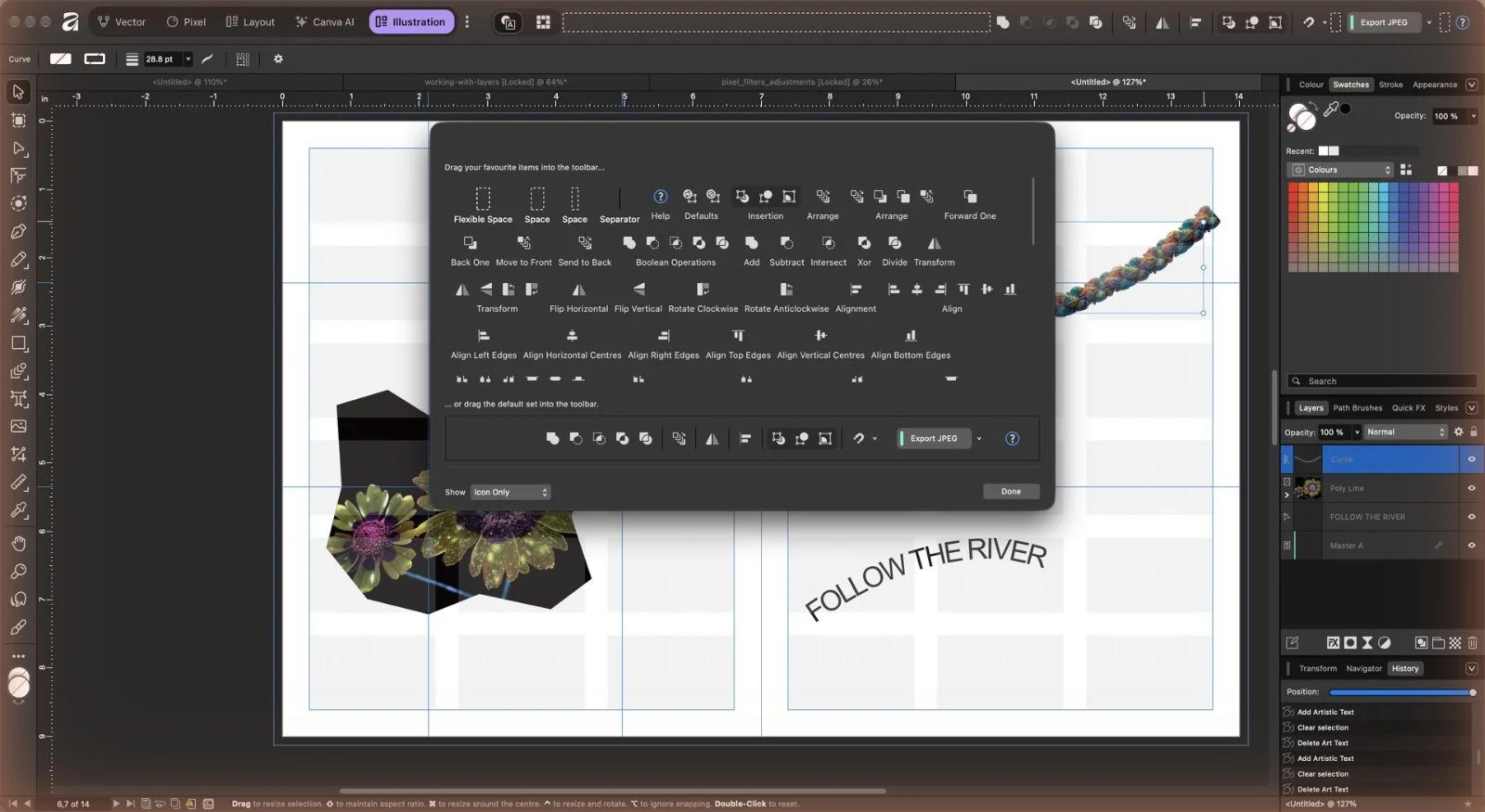
Task: Switch to the Stroke tab
Action: pyautogui.click(x=1390, y=84)
